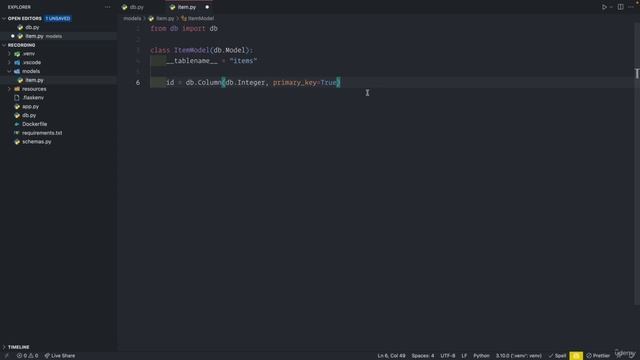This screenshot has width=640, height=360.
Task: Expand the Timeline panel
Action: tap(18, 347)
